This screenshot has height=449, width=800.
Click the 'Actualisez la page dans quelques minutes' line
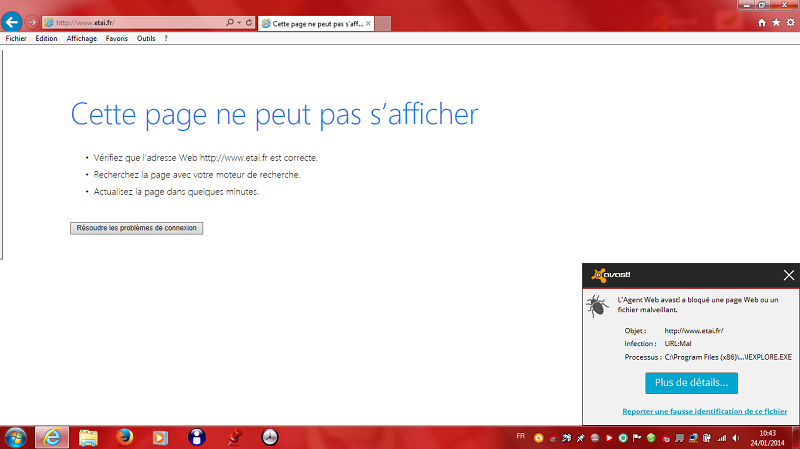[x=176, y=192]
